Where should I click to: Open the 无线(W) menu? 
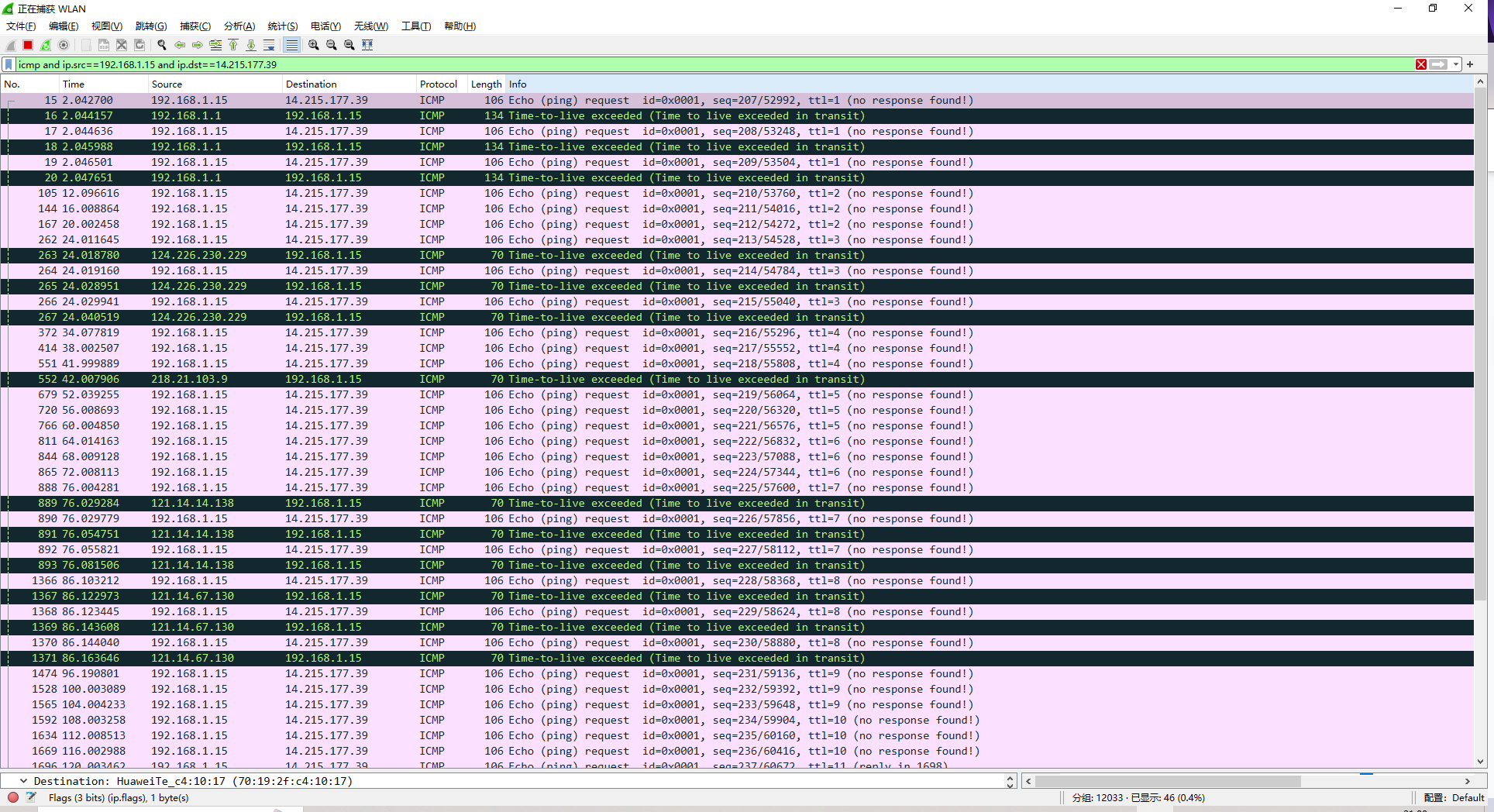[x=371, y=26]
